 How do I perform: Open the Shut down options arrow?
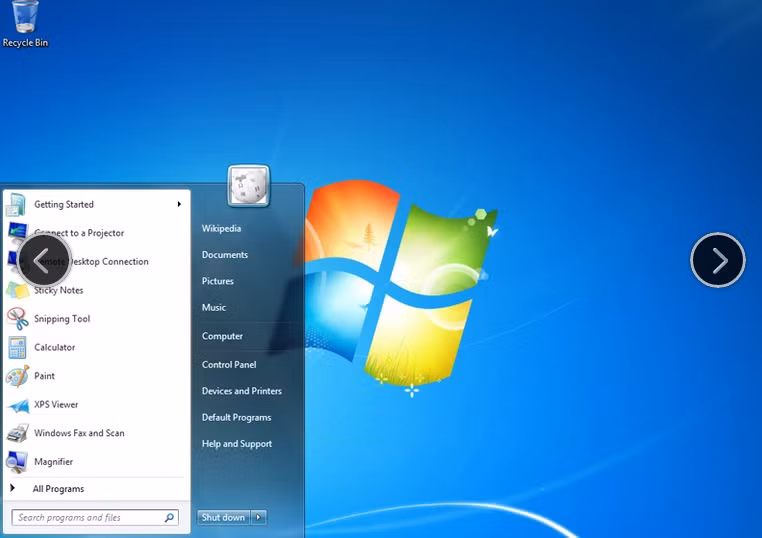tap(259, 517)
